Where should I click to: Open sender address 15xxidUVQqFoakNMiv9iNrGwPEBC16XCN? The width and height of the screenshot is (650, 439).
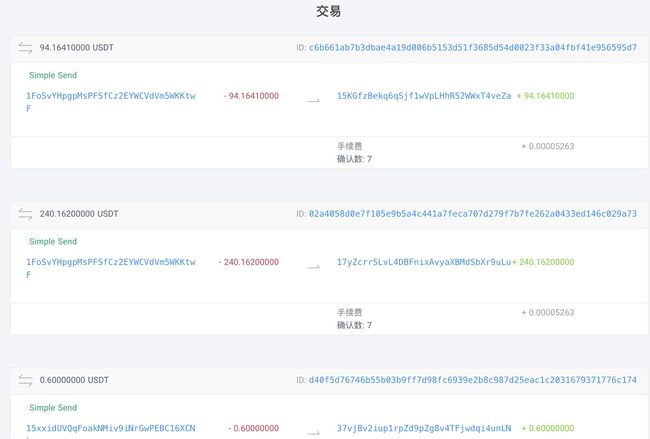click(x=111, y=428)
